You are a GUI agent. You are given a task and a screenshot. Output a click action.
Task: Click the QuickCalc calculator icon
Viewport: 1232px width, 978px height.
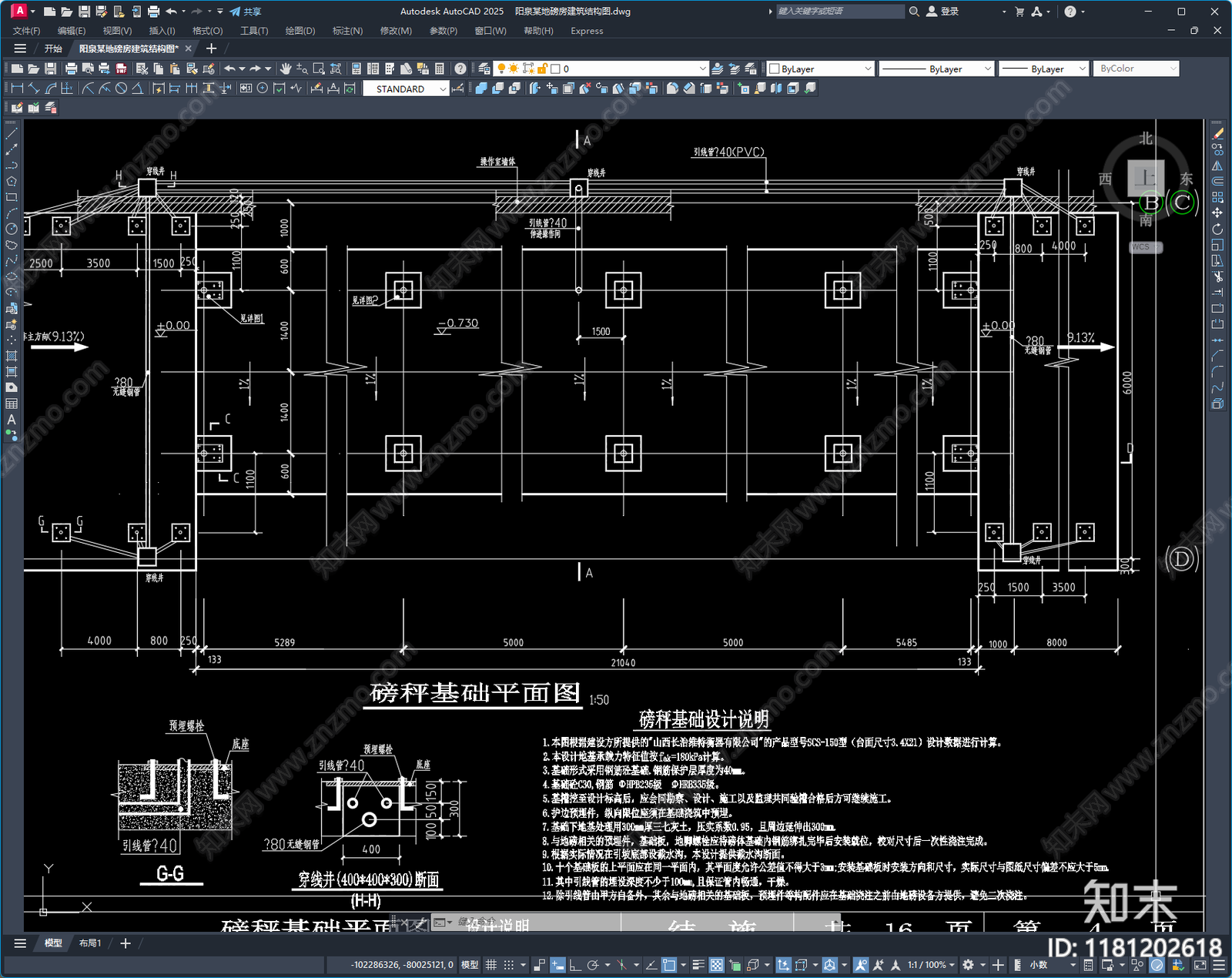440,69
